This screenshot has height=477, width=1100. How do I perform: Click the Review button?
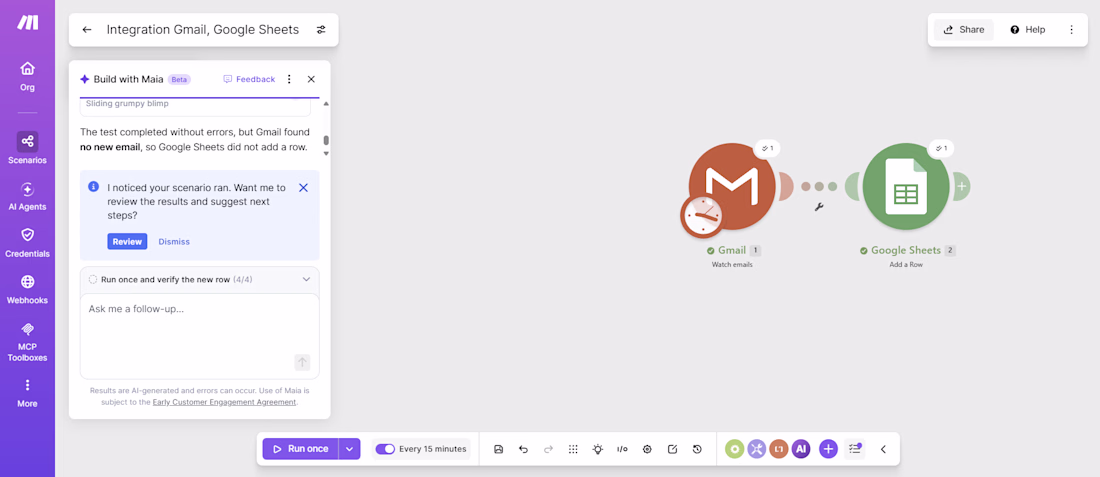coord(127,241)
